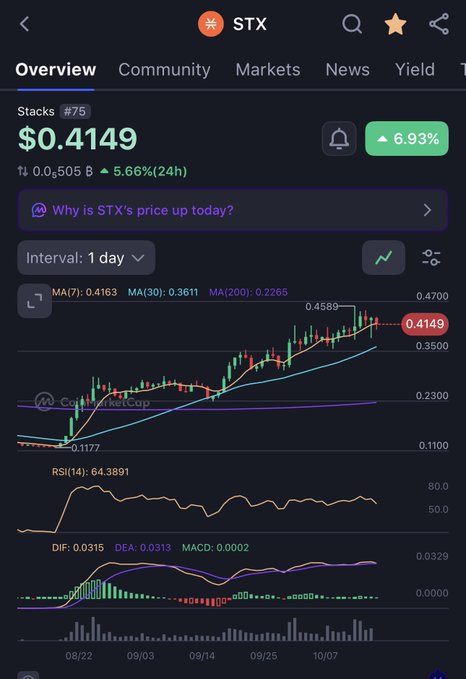Tap the 0.0₅505 BTC price text

click(62, 172)
